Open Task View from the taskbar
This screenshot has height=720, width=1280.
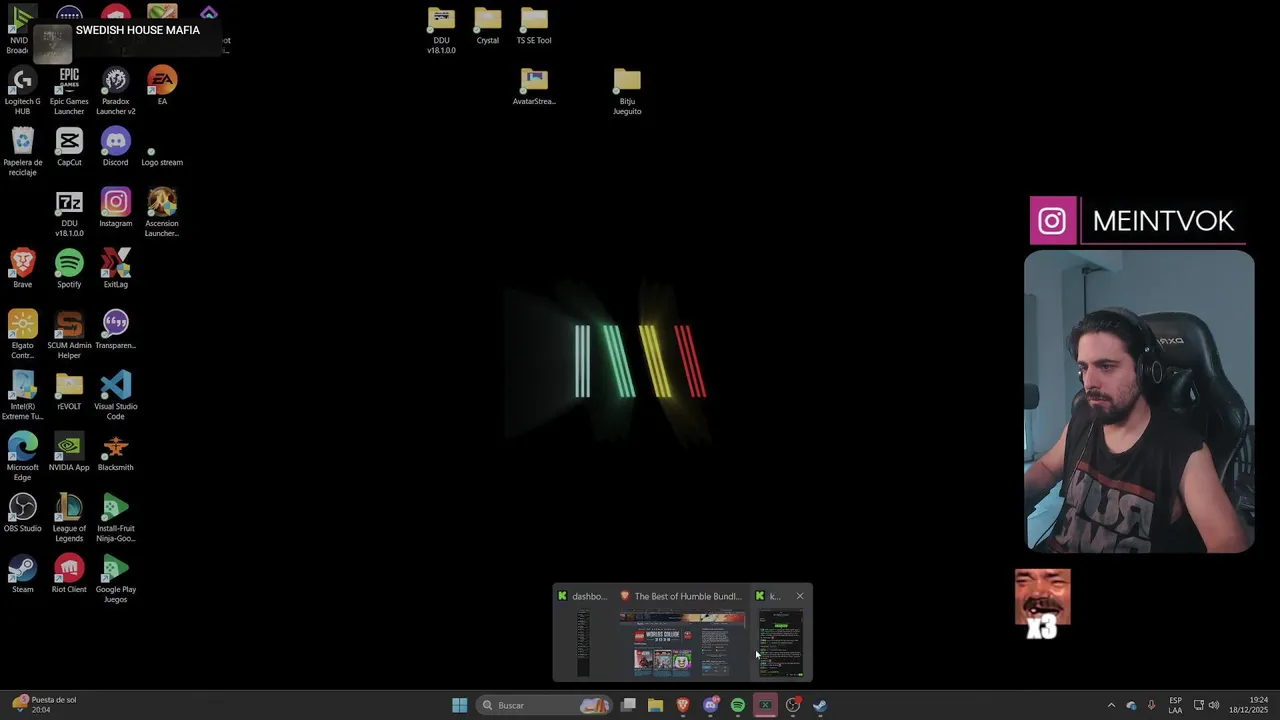coord(628,705)
